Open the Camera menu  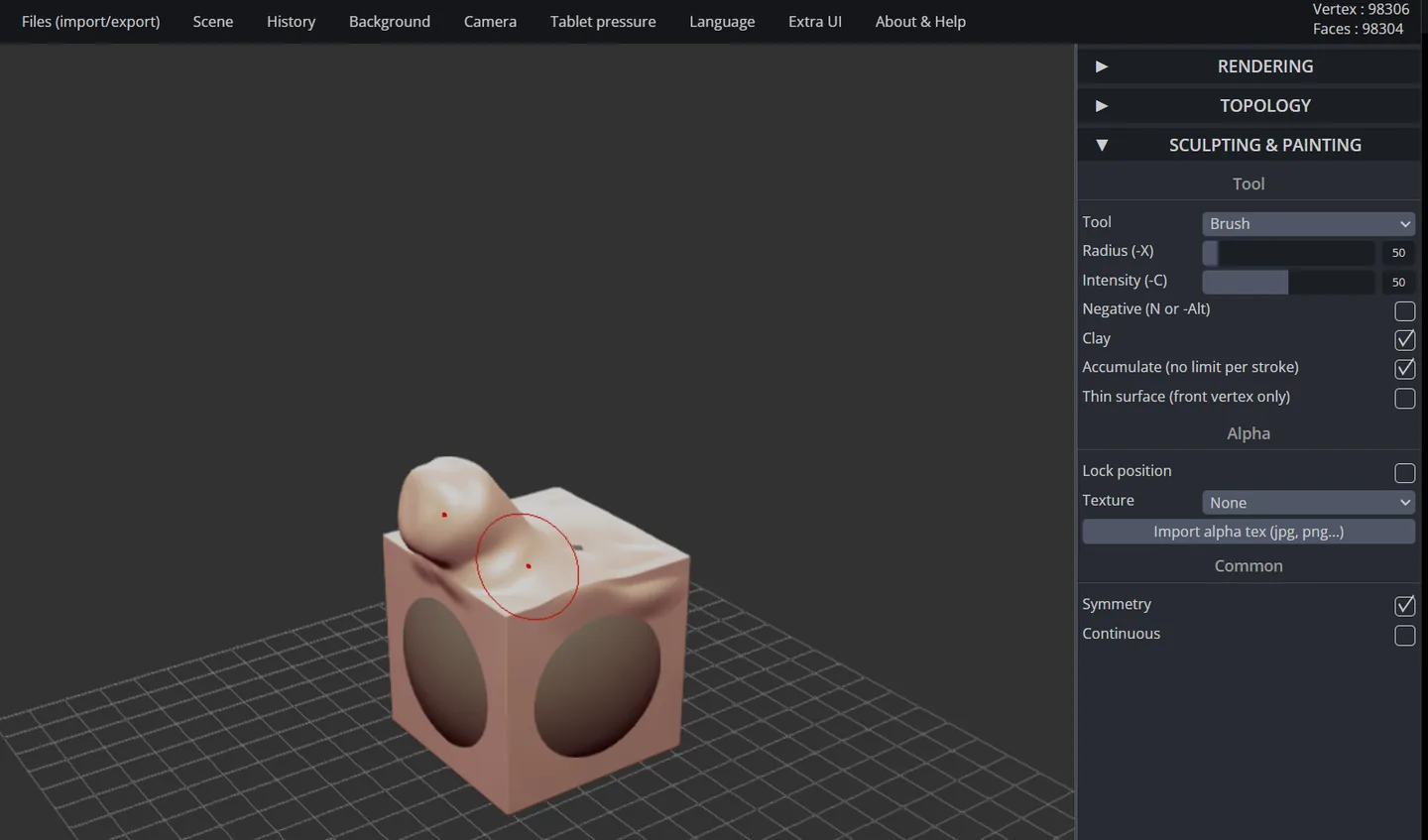coord(490,22)
